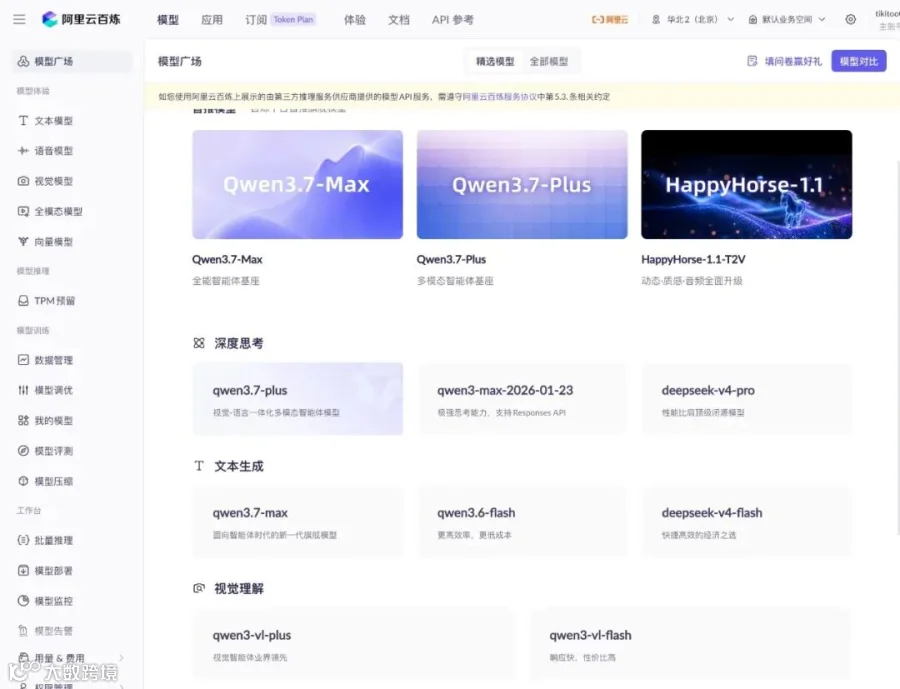This screenshot has width=900, height=689.
Task: Click the 数据管理 sidebar icon
Action: pos(23,360)
